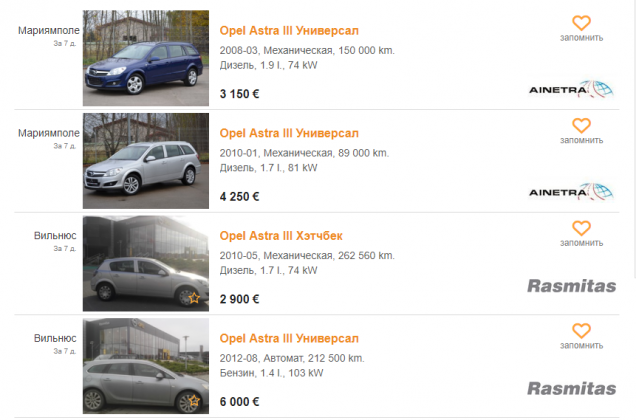Open Opel Astra III Хэтчбек listing title

tap(281, 236)
